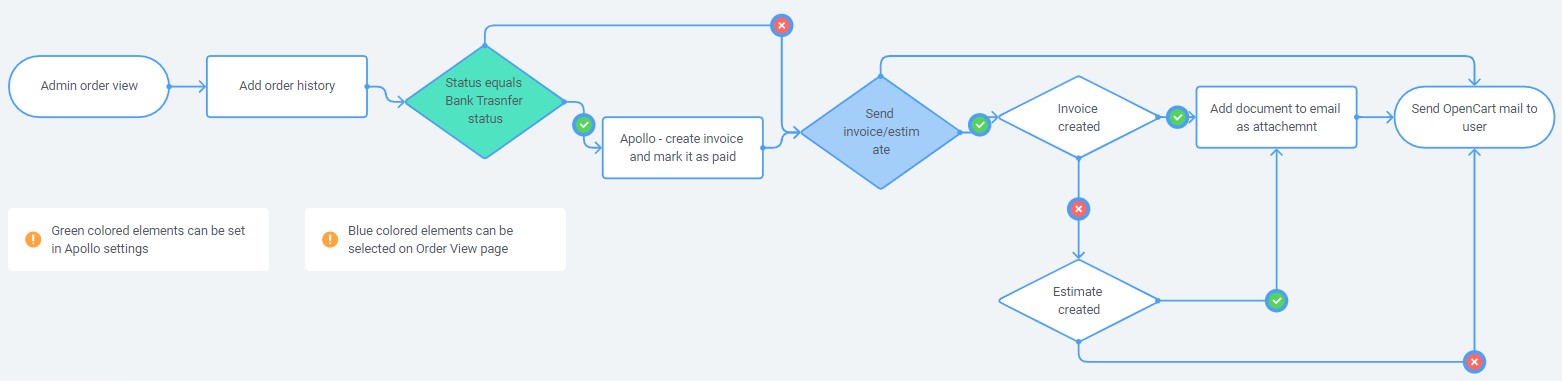Click orange warning icon in blue note
The image size is (1562, 381).
[330, 239]
